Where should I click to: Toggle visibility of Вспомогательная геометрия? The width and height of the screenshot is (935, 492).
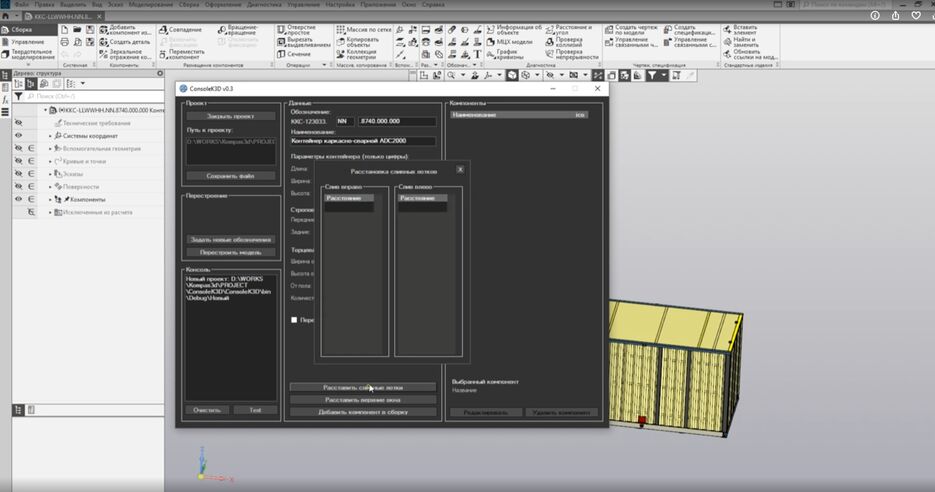point(18,148)
